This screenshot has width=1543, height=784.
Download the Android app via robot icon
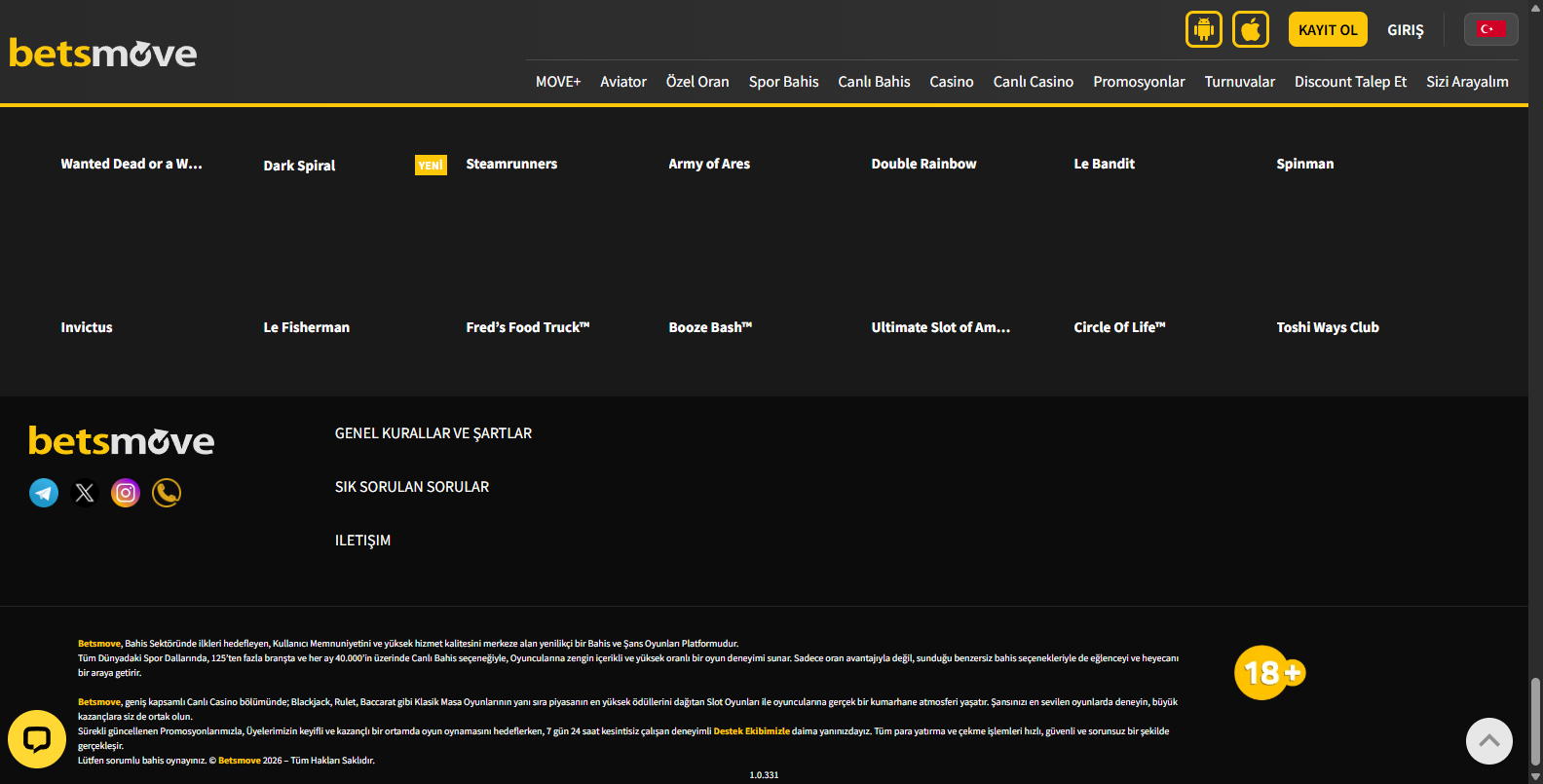point(1203,29)
